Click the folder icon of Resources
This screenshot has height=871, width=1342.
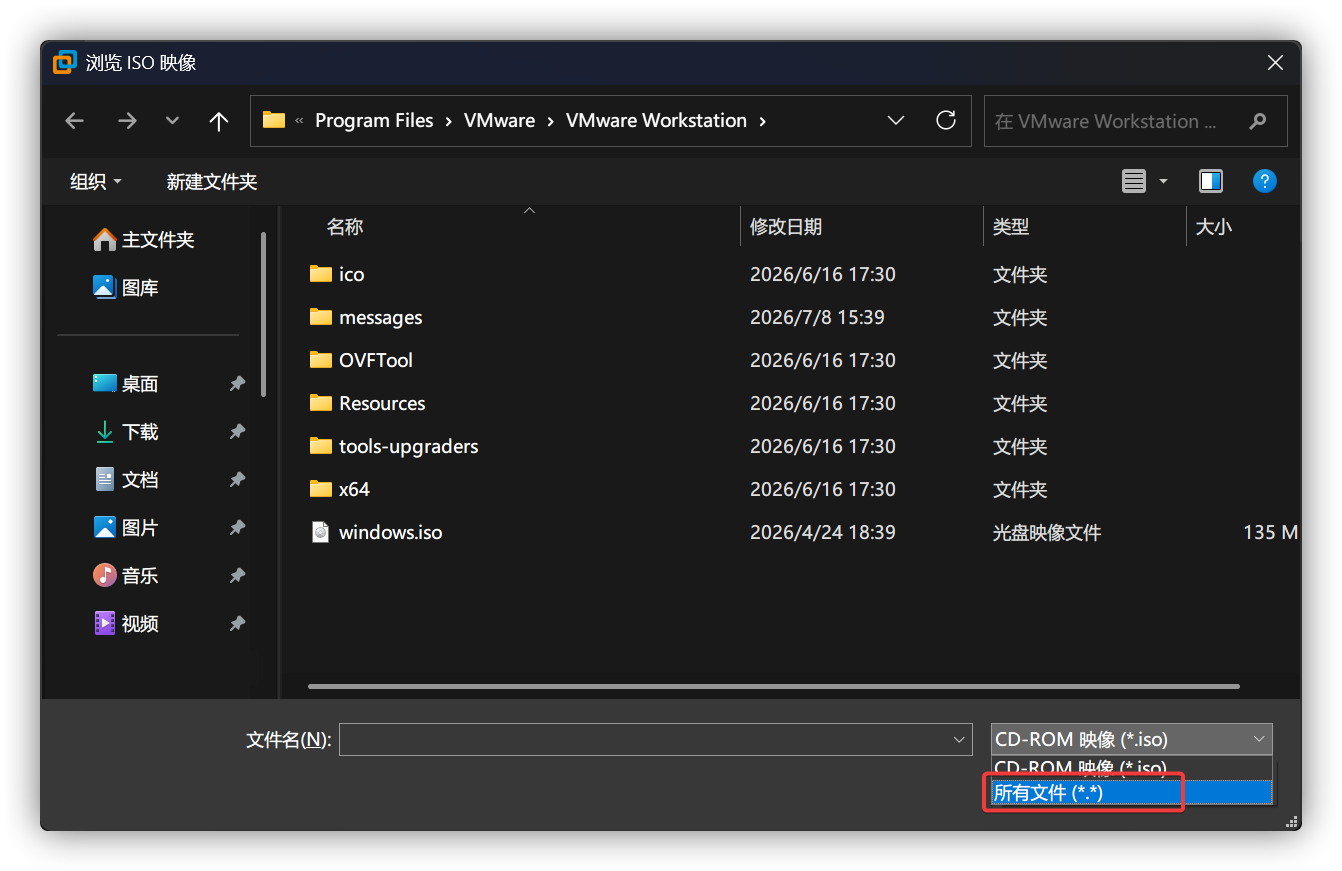(320, 403)
